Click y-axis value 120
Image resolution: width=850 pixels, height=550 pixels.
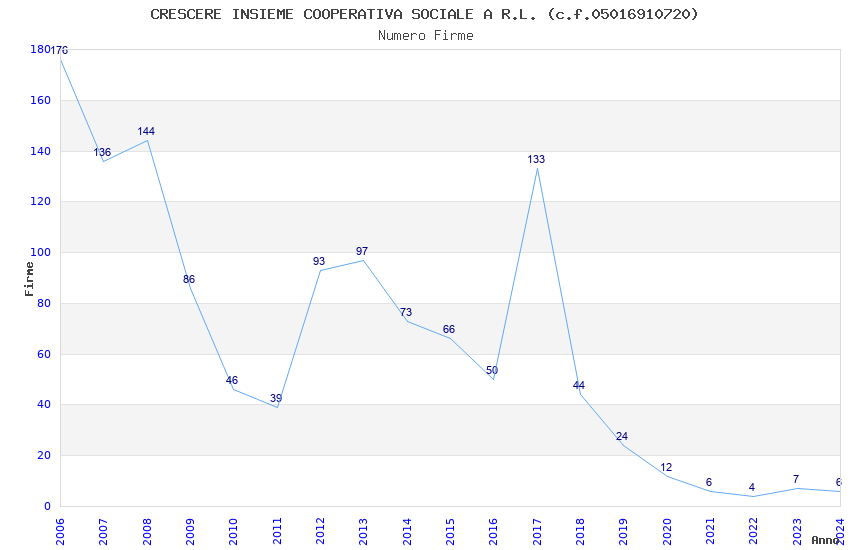pyautogui.click(x=40, y=202)
